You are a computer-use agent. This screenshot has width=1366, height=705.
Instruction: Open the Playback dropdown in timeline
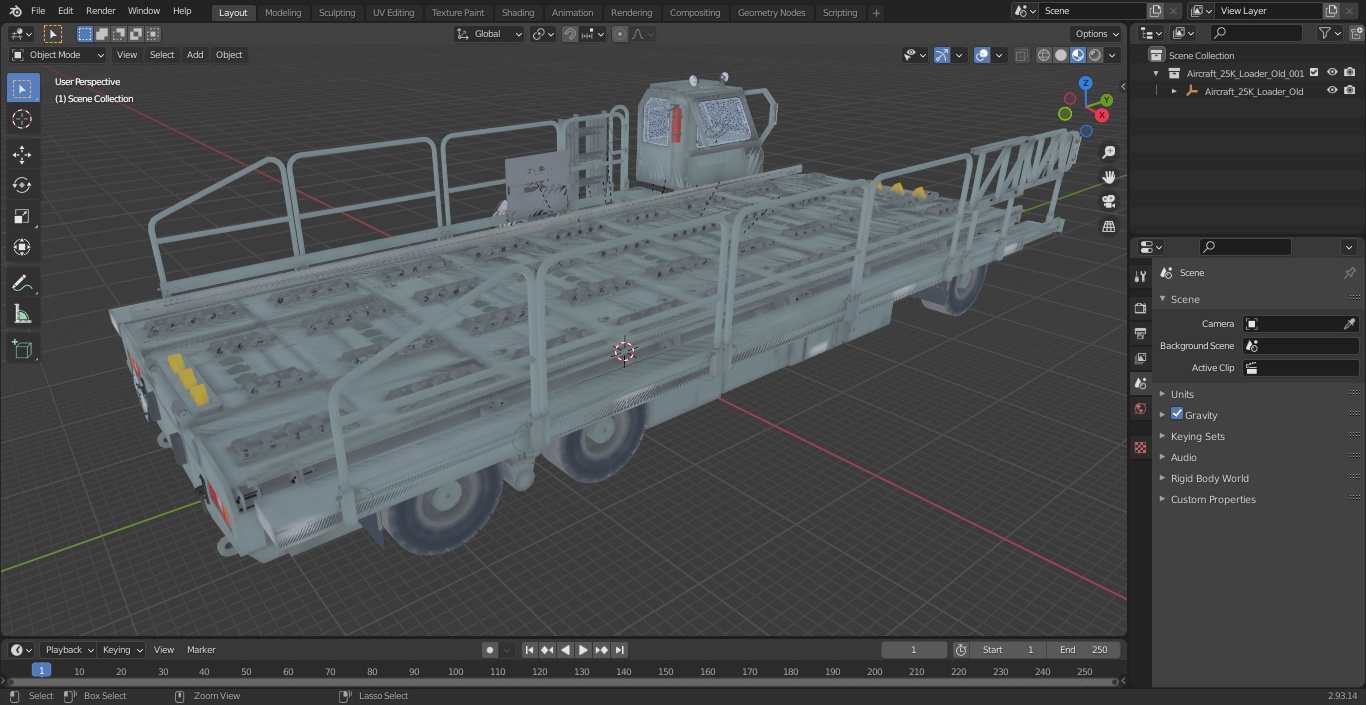[68, 650]
